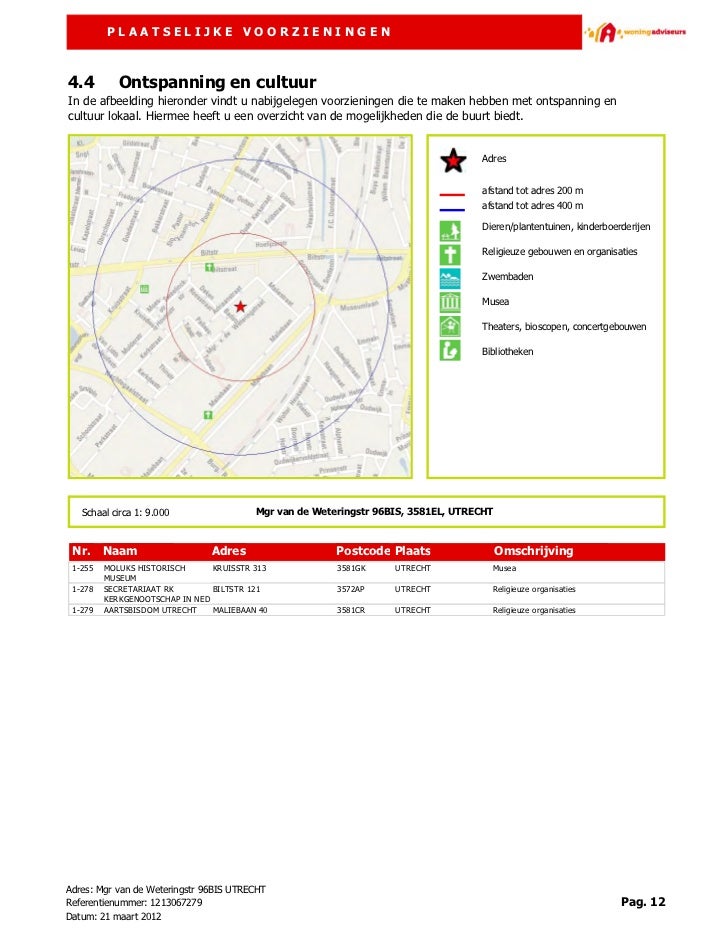Click the 'Adres' table column header

[x=228, y=551]
